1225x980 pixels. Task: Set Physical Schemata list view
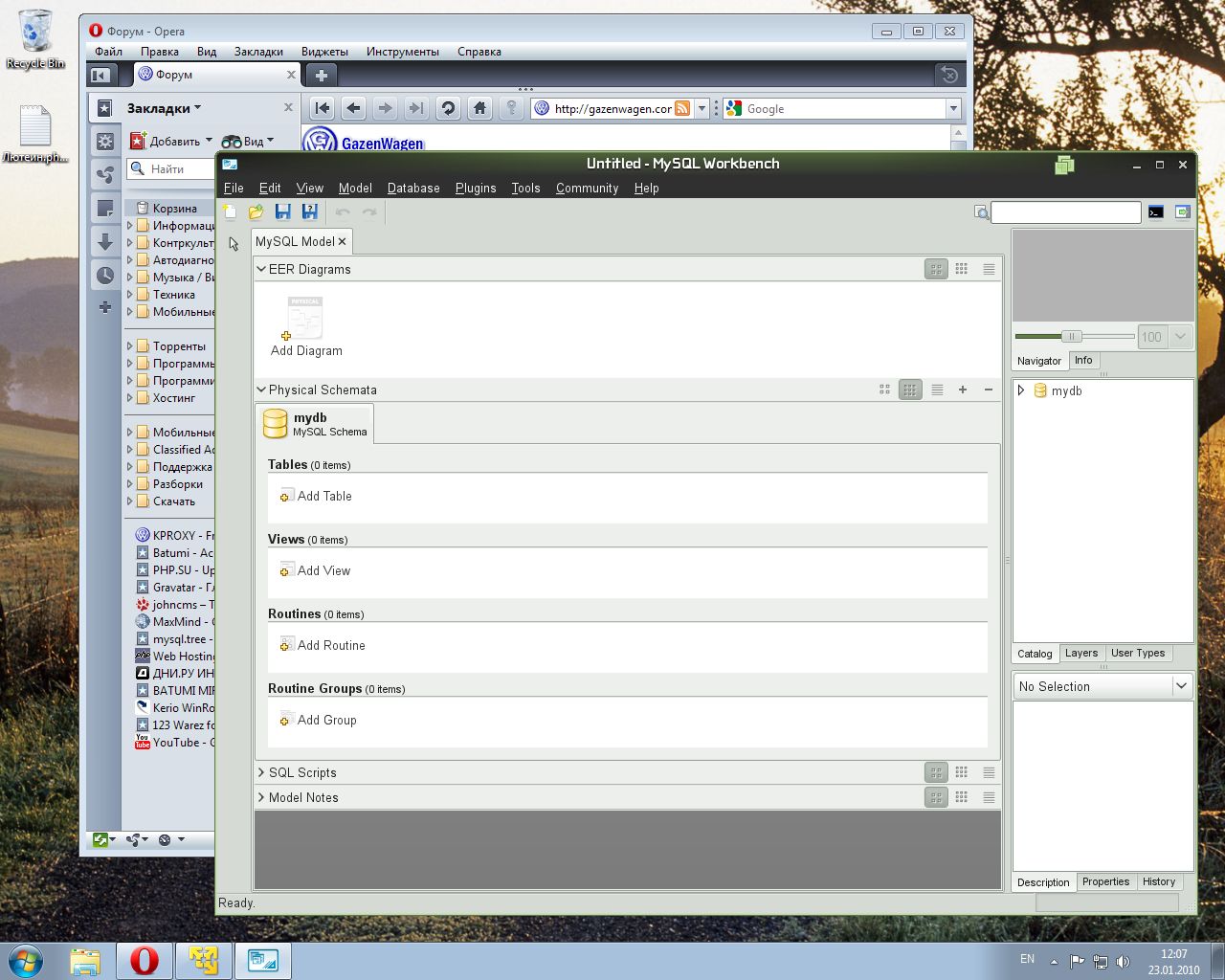(937, 390)
